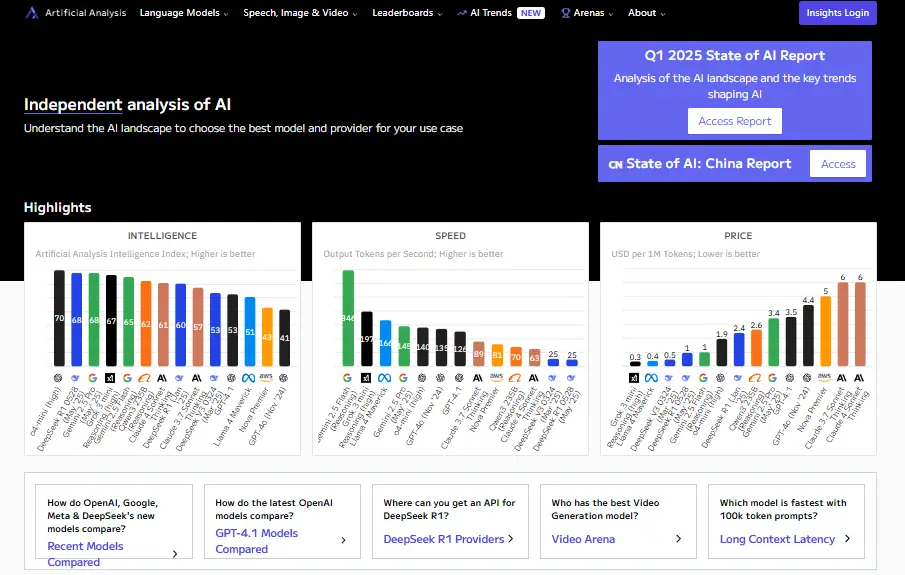
Task: Click the Alibaba logo in the Price chart
Action: (755, 378)
